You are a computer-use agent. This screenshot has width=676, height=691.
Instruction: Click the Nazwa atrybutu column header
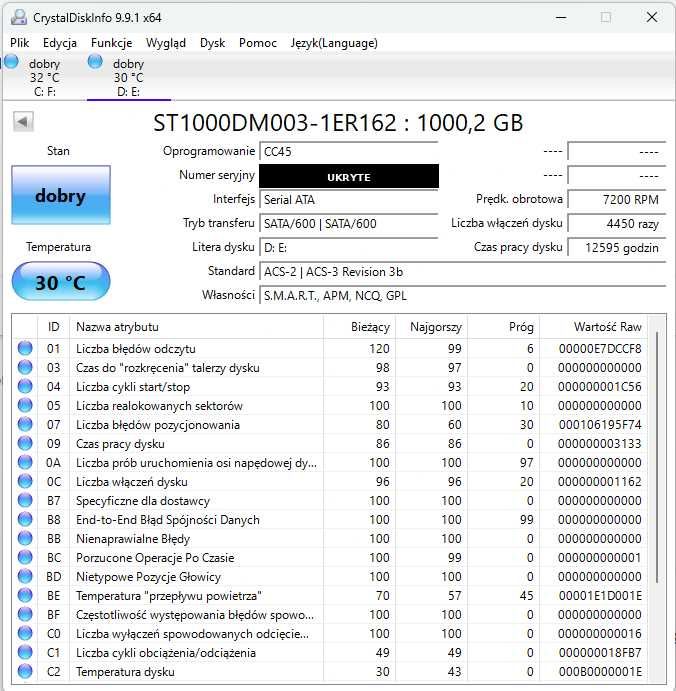coord(197,327)
